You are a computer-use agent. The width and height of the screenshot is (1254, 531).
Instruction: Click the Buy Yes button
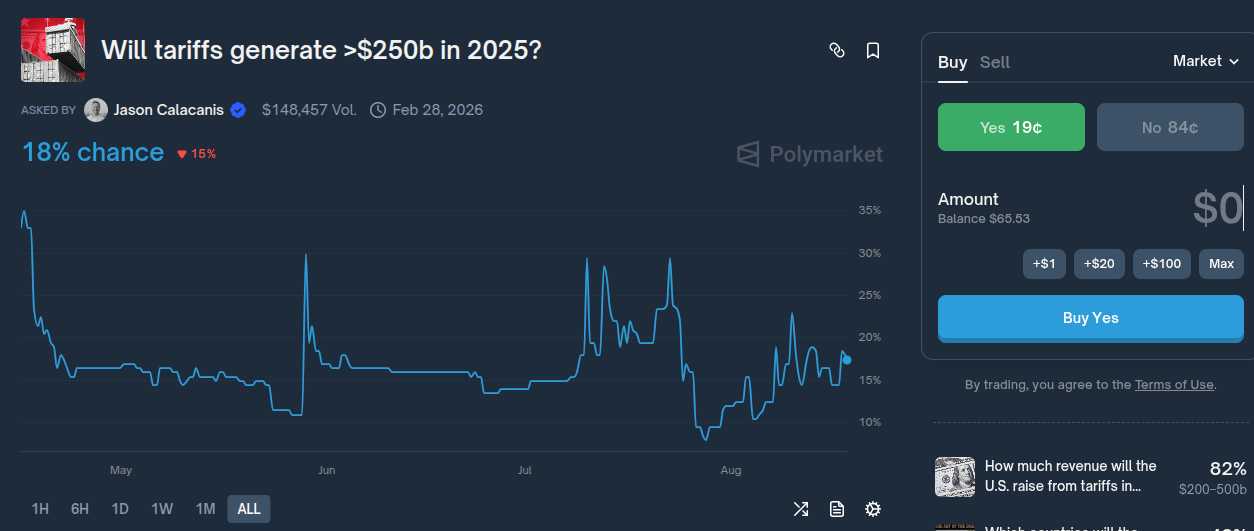point(1091,318)
